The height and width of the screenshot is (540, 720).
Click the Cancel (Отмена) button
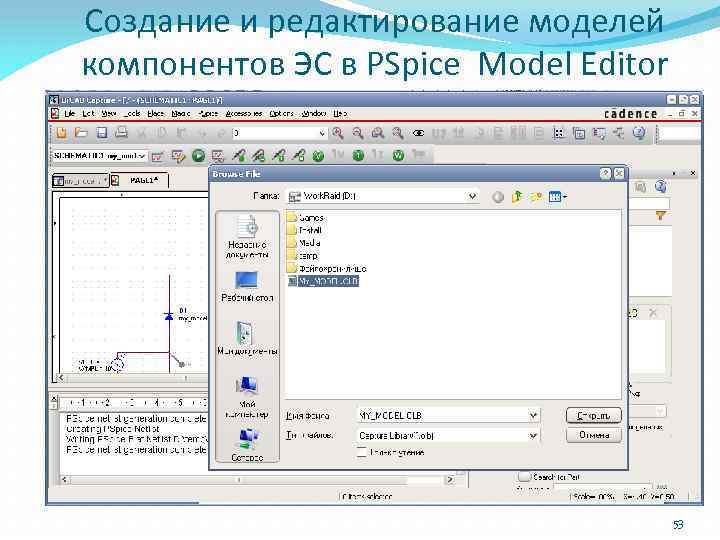[x=594, y=435]
